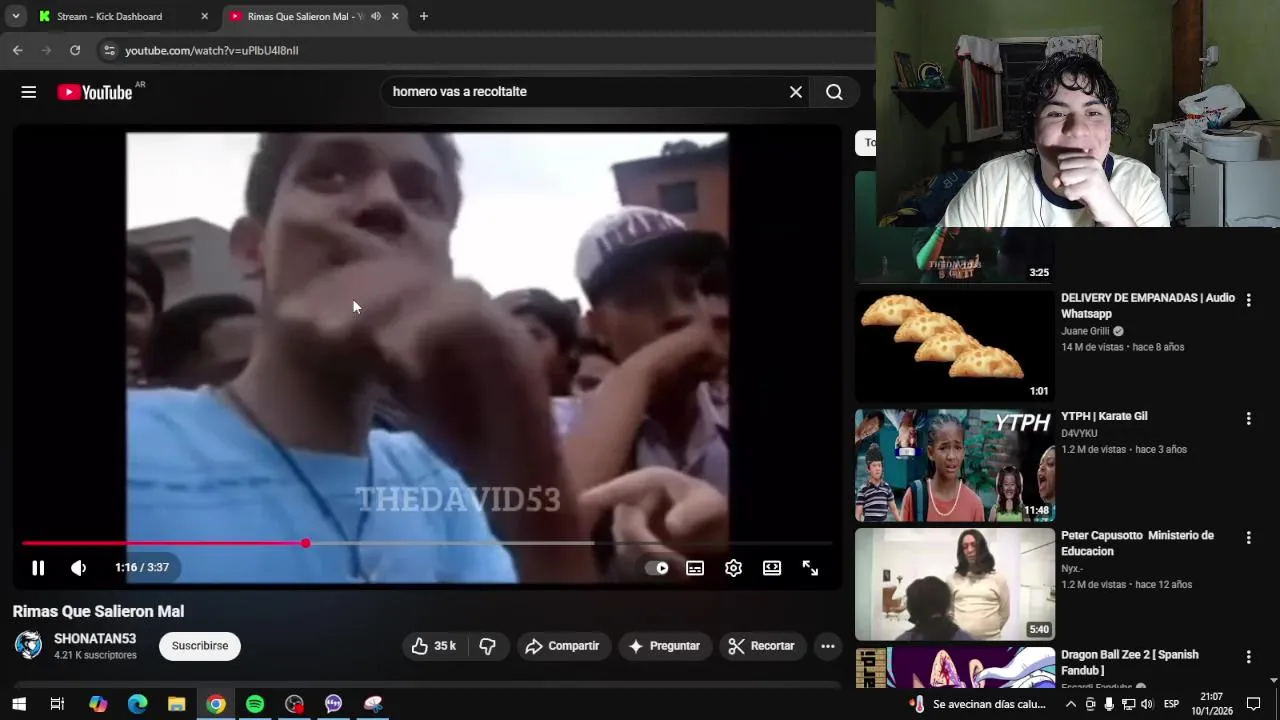1280x720 pixels.
Task: Close the Rimas Que Salieron Mal tab
Action: tap(395, 16)
